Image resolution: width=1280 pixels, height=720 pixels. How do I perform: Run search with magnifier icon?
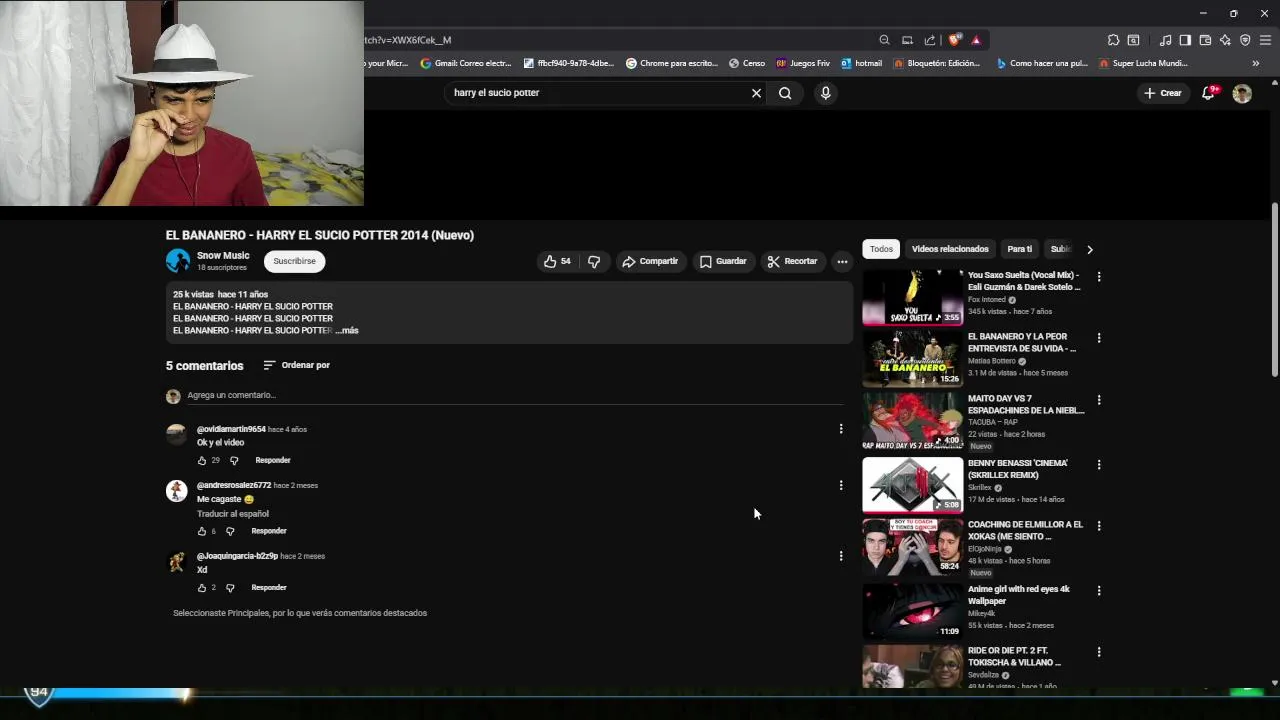(785, 93)
